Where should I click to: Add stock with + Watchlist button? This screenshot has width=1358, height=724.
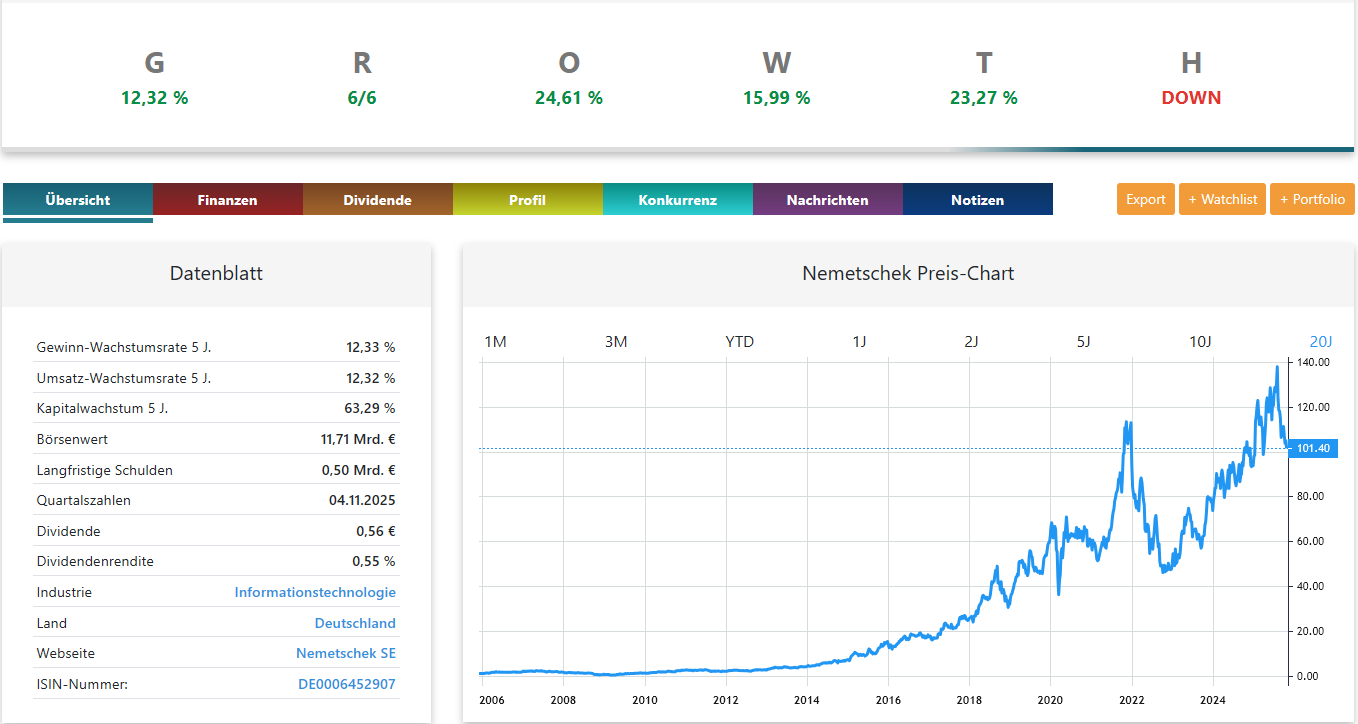1222,199
